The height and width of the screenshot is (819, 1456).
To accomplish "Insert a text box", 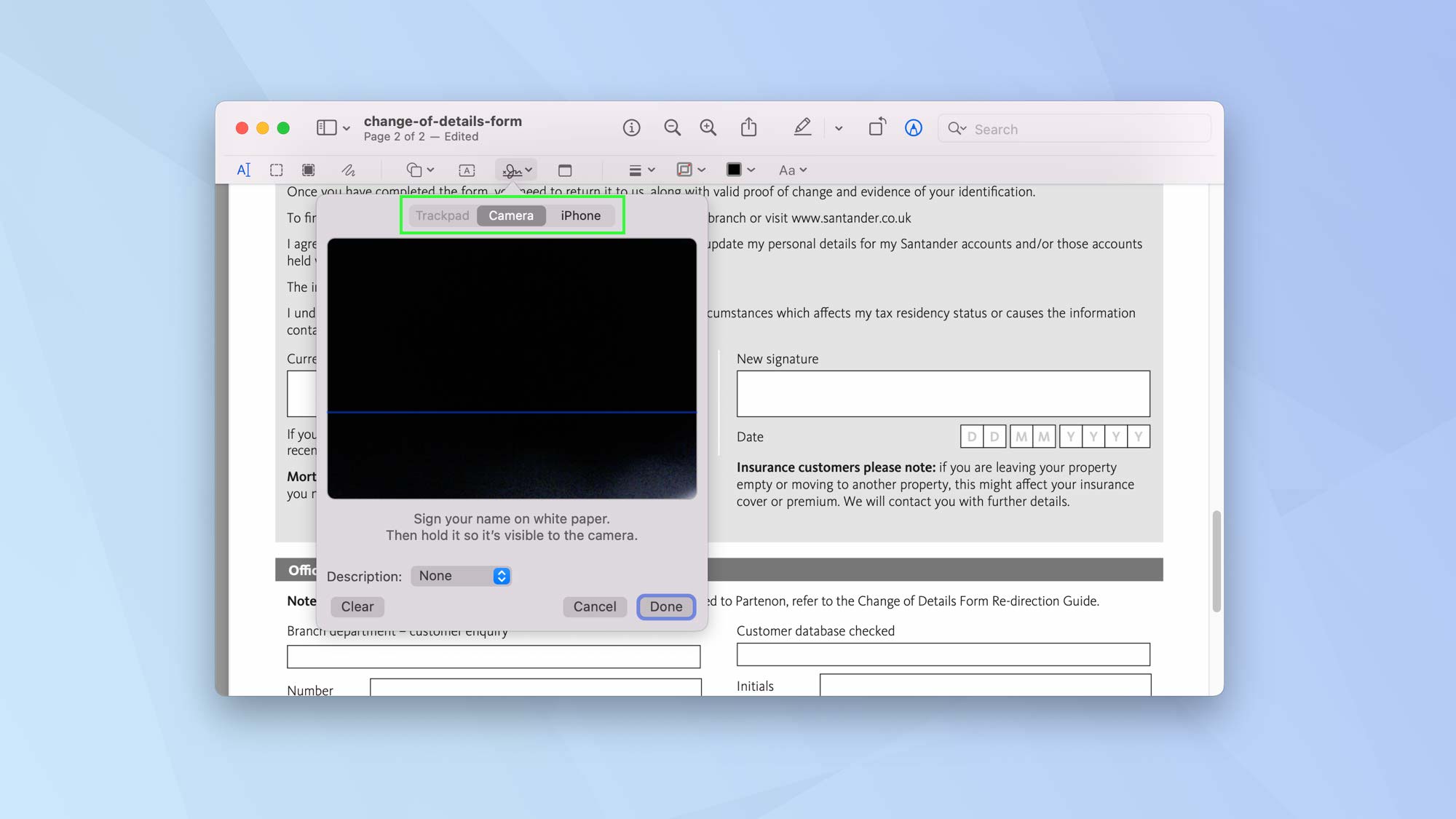I will [x=466, y=170].
